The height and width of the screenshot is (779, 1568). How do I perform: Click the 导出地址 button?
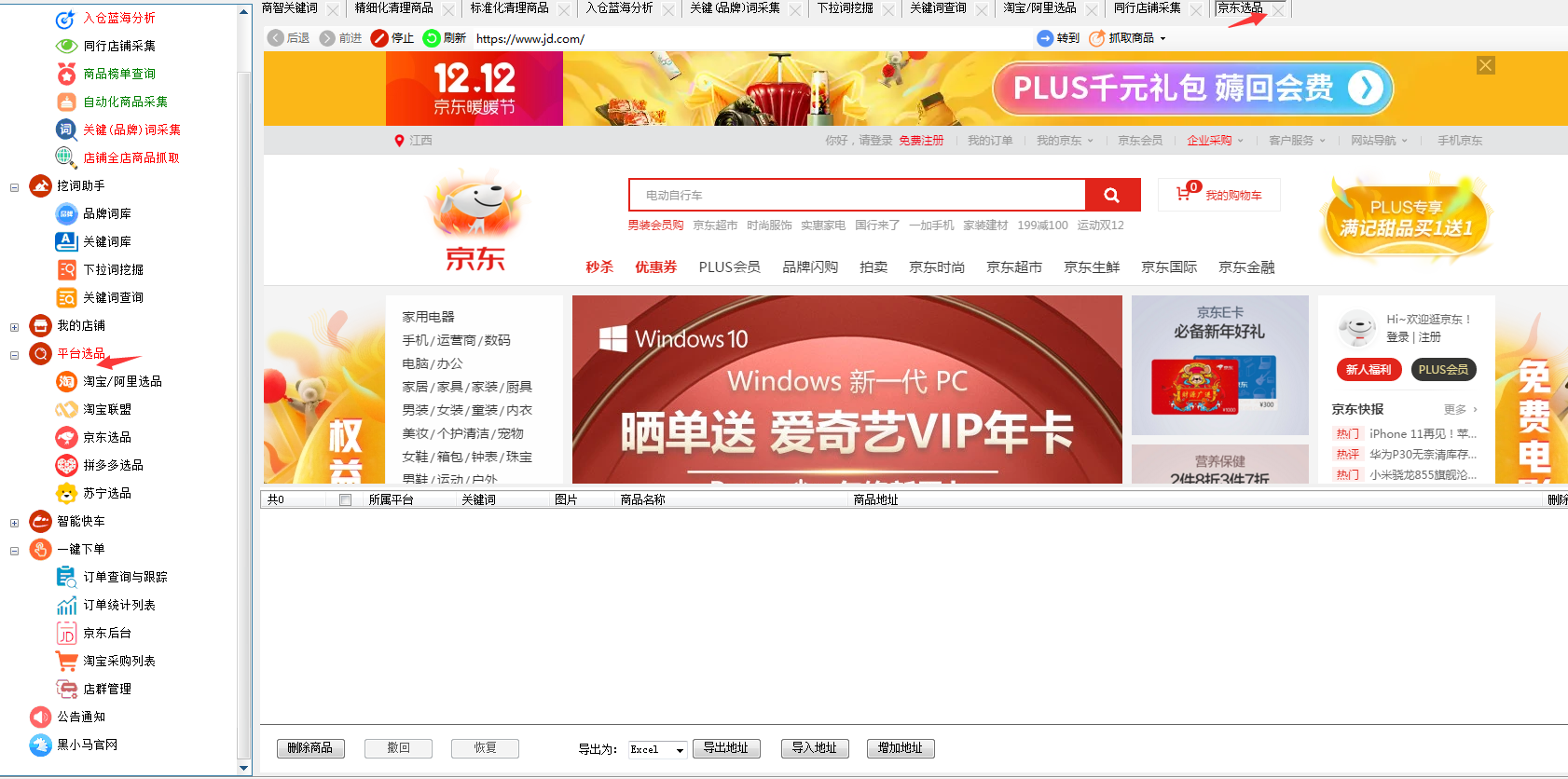tap(726, 748)
